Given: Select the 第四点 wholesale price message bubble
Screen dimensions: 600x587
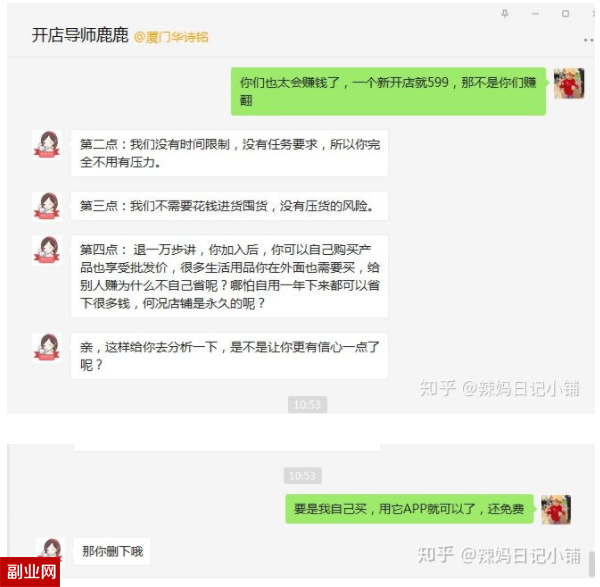Looking at the screenshot, I should (x=229, y=276).
